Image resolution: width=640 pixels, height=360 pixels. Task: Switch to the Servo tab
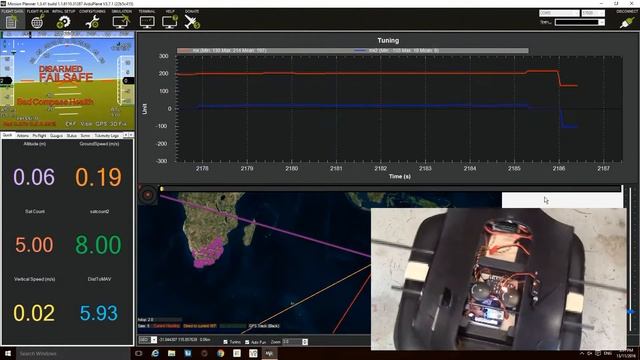(85, 136)
